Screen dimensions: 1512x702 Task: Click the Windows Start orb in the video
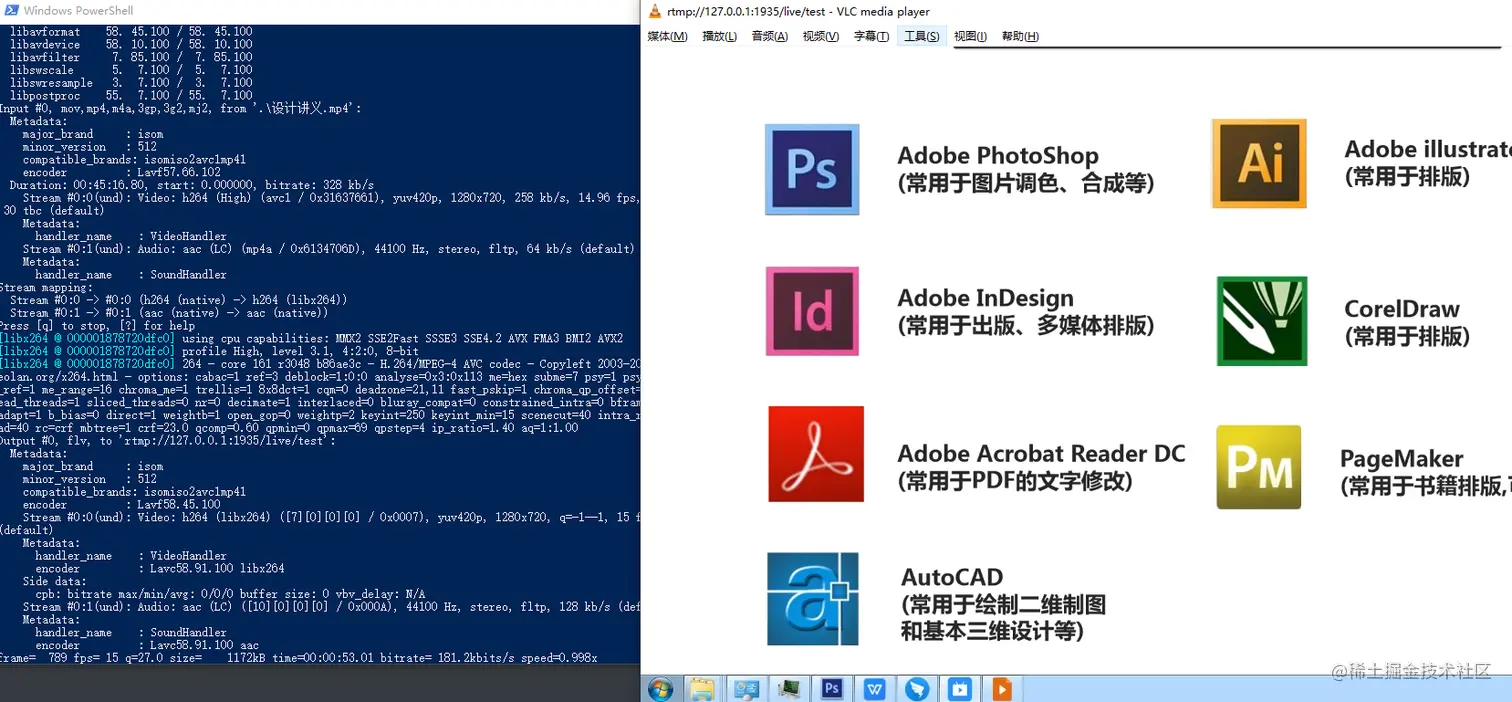click(x=660, y=689)
